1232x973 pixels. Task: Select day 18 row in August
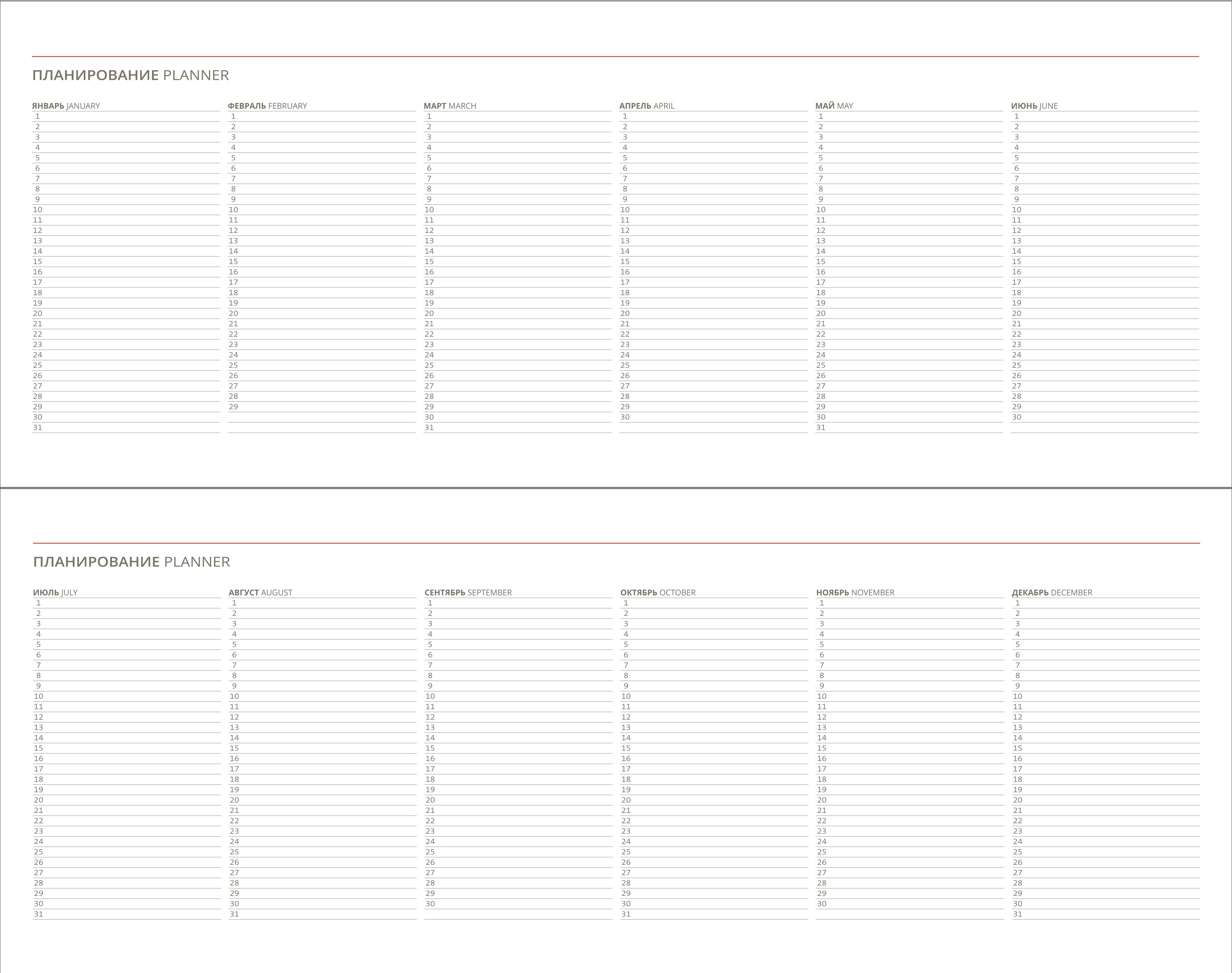(x=323, y=779)
